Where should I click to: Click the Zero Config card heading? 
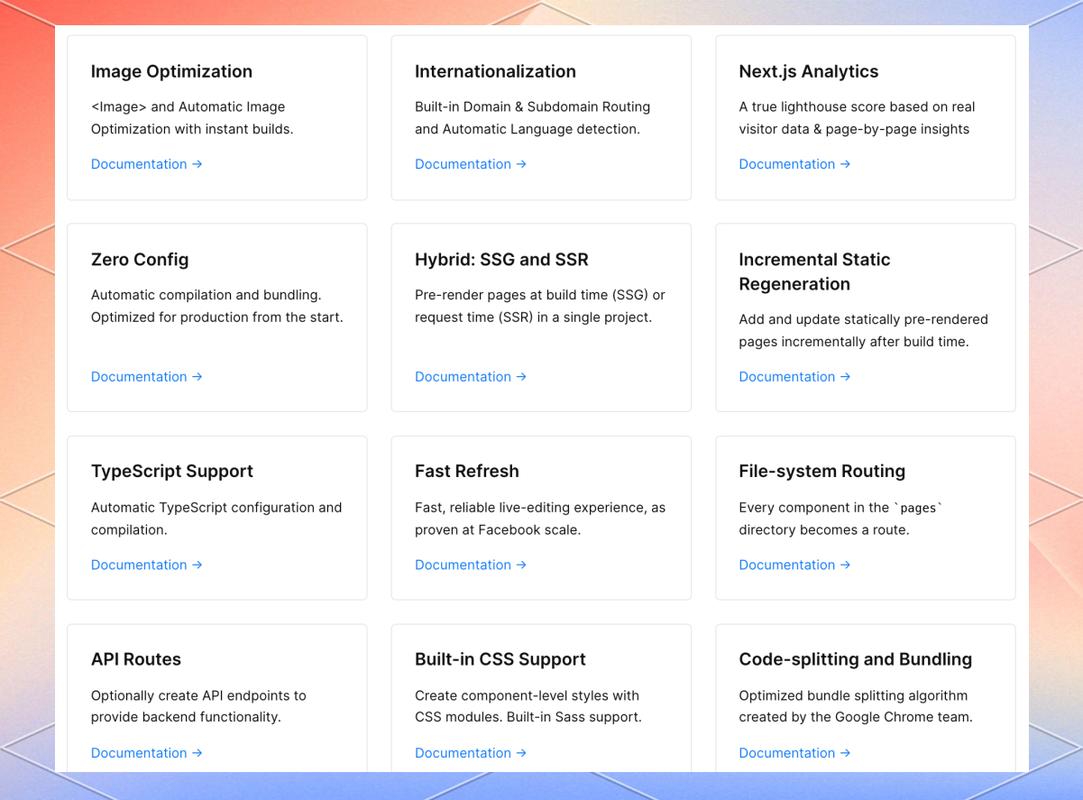pos(139,259)
